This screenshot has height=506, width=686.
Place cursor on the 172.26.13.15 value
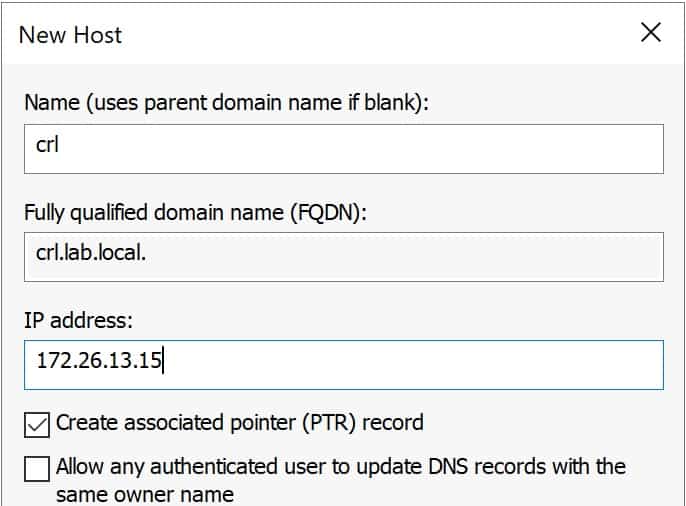tap(99, 360)
